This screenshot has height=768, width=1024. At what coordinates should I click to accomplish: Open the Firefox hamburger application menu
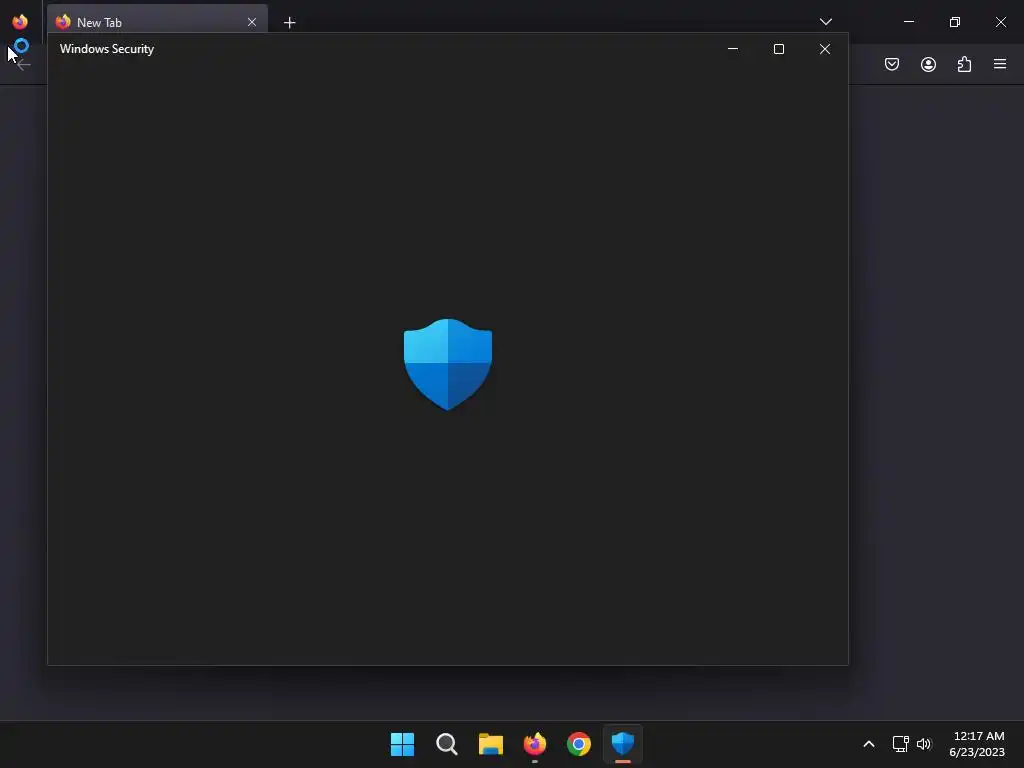[1000, 64]
